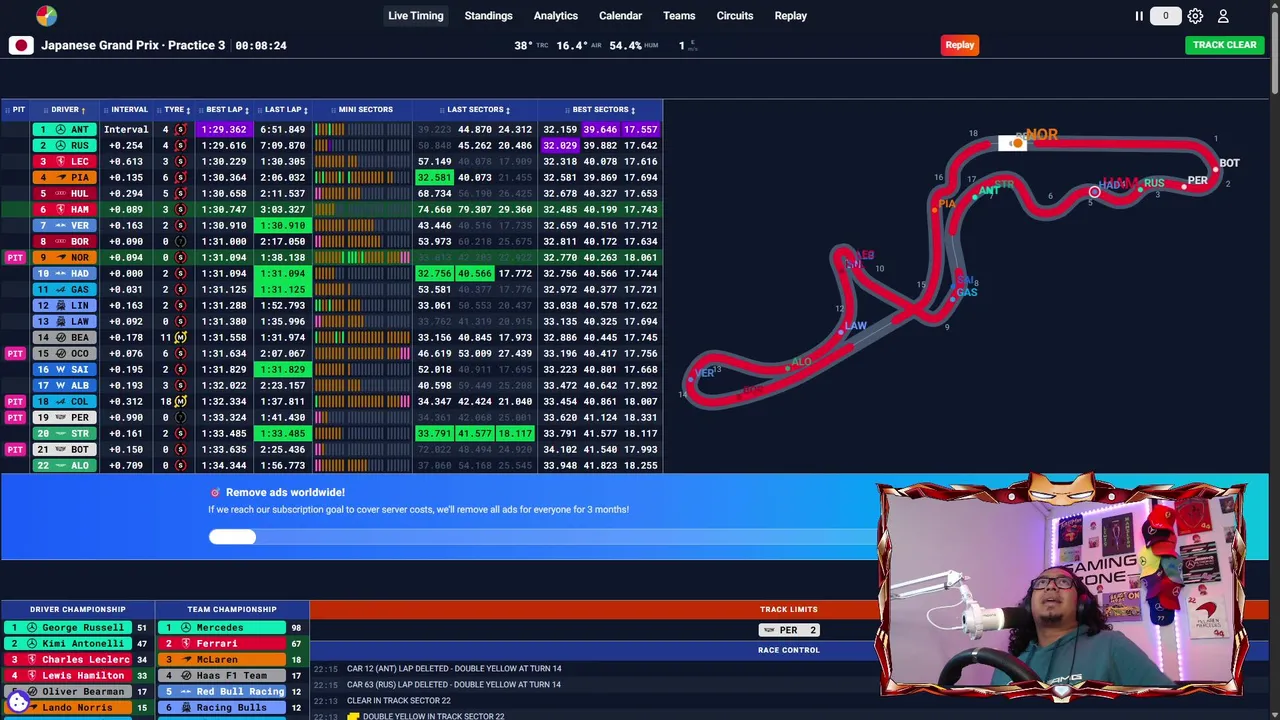
Task: Click ANT's soft tyre icon
Action: pos(180,129)
